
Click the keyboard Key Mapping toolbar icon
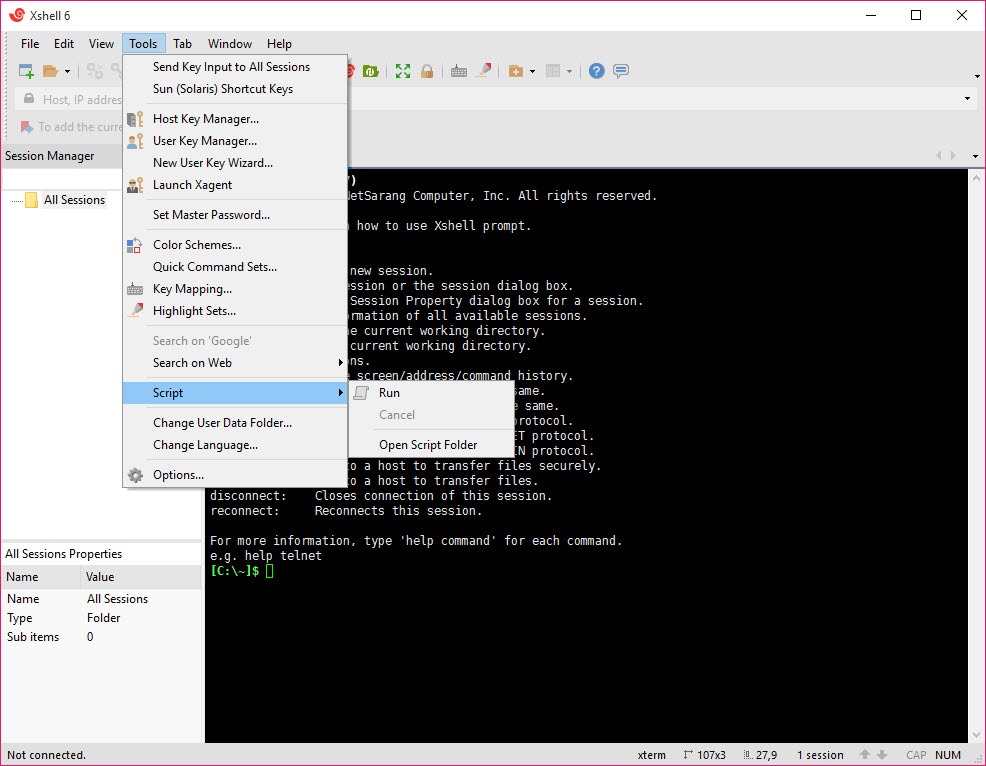458,71
